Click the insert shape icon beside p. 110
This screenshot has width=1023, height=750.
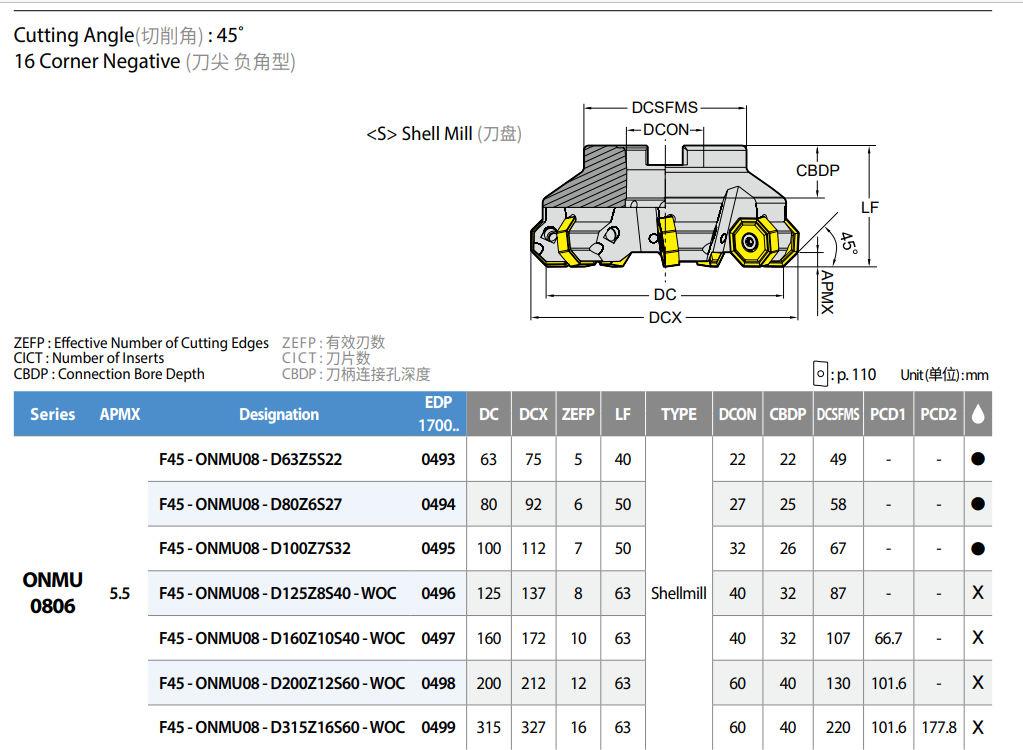tap(820, 374)
